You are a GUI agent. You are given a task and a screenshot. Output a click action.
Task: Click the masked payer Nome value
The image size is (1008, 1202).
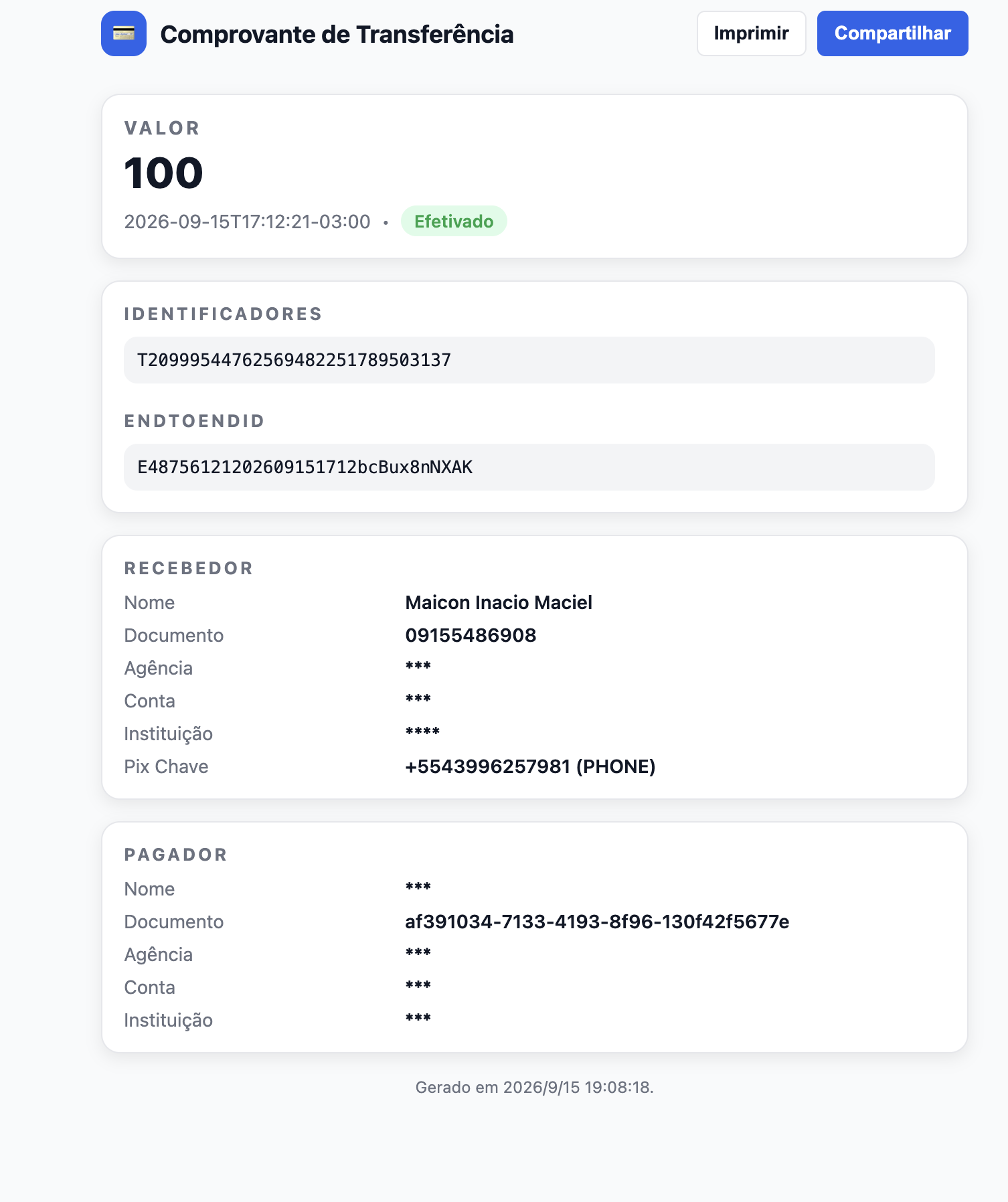[418, 887]
